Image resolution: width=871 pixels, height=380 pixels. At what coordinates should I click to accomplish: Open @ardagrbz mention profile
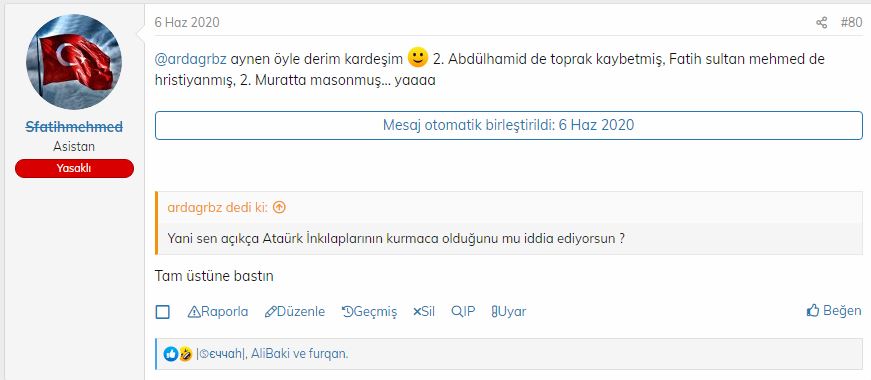point(191,59)
